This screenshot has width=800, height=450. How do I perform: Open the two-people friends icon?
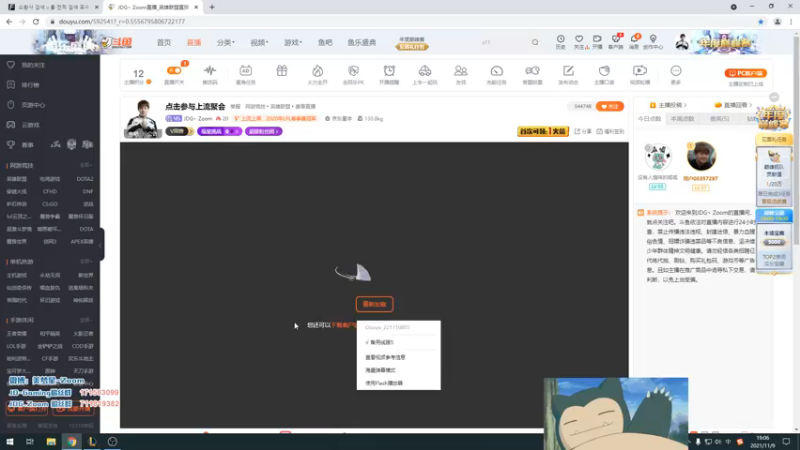point(461,70)
